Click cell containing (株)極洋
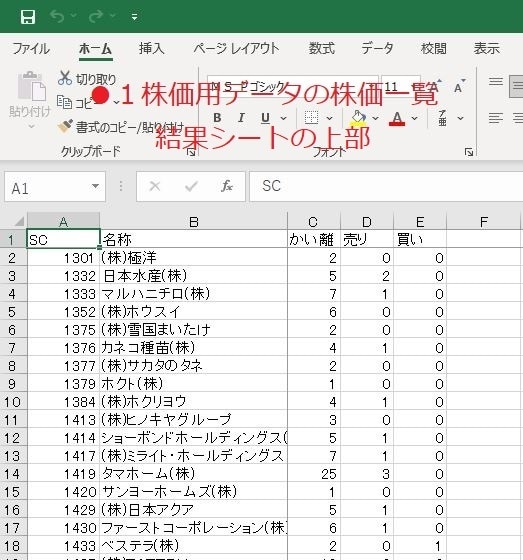 (x=193, y=258)
